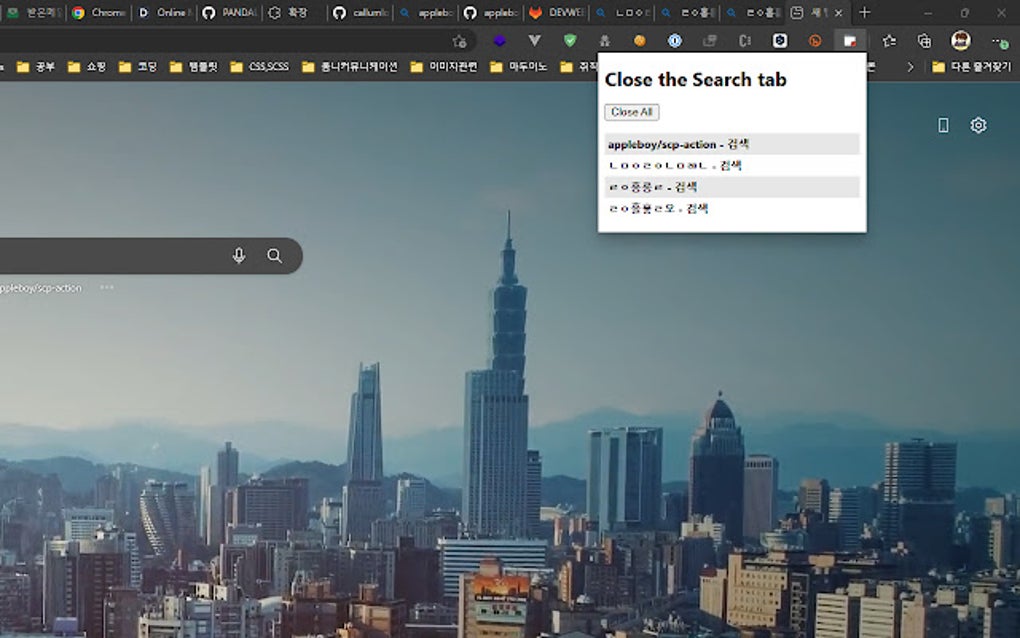1020x638 pixels.
Task: Click the V-shaped extension icon
Action: coord(535,40)
